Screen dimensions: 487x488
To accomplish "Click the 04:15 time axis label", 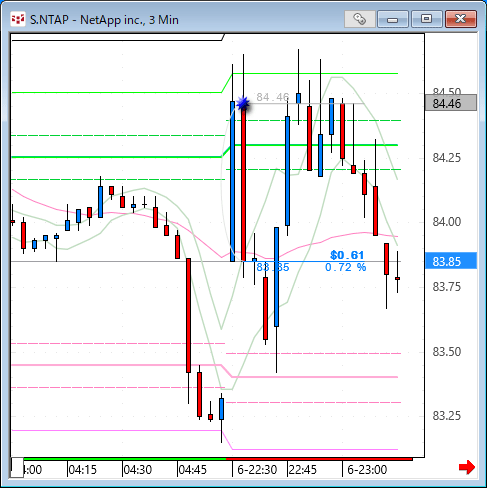I will [x=82, y=470].
